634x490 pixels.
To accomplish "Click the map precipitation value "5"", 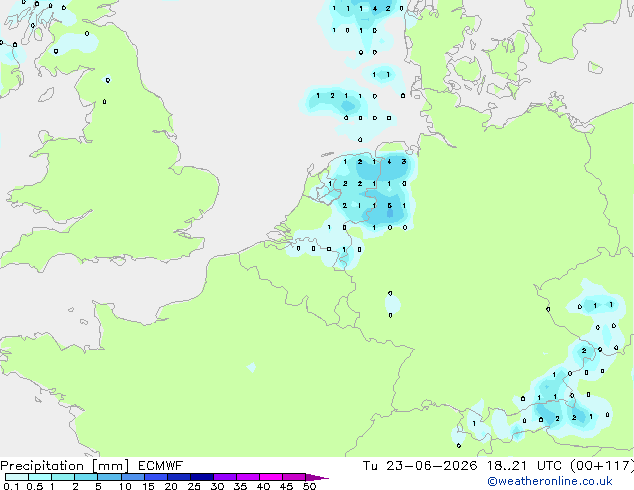I will (x=389, y=205).
